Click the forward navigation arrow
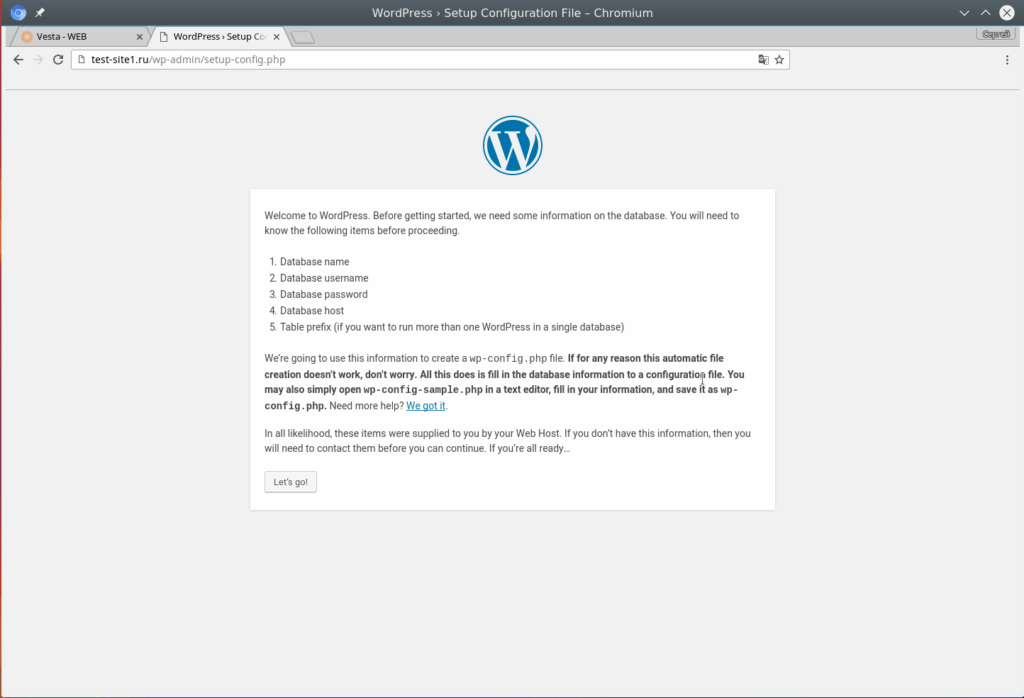This screenshot has height=698, width=1024. click(x=38, y=59)
